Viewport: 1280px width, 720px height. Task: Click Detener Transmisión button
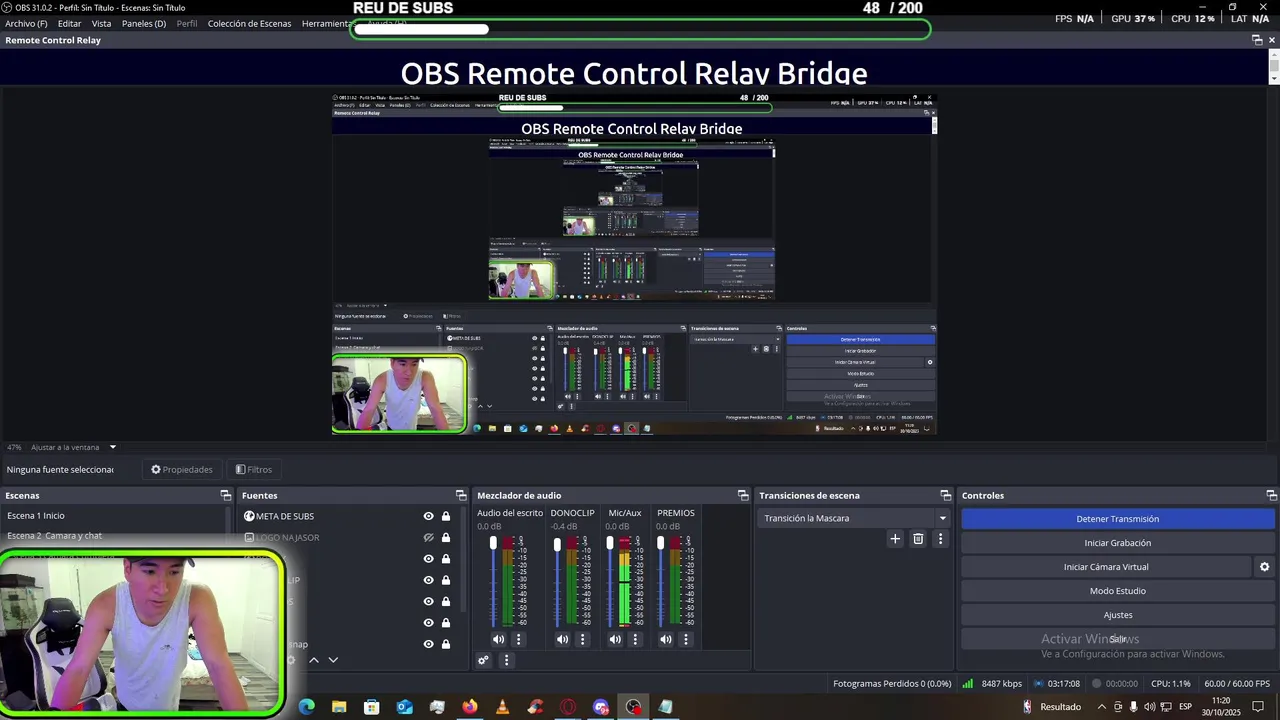[1118, 519]
